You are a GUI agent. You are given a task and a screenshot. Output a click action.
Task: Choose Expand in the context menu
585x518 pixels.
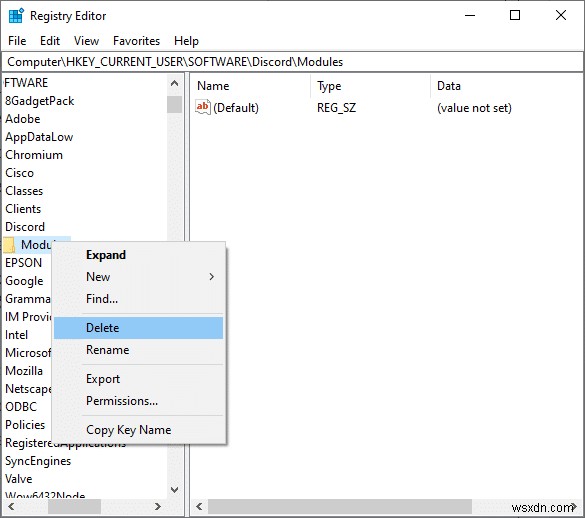pyautogui.click(x=138, y=255)
